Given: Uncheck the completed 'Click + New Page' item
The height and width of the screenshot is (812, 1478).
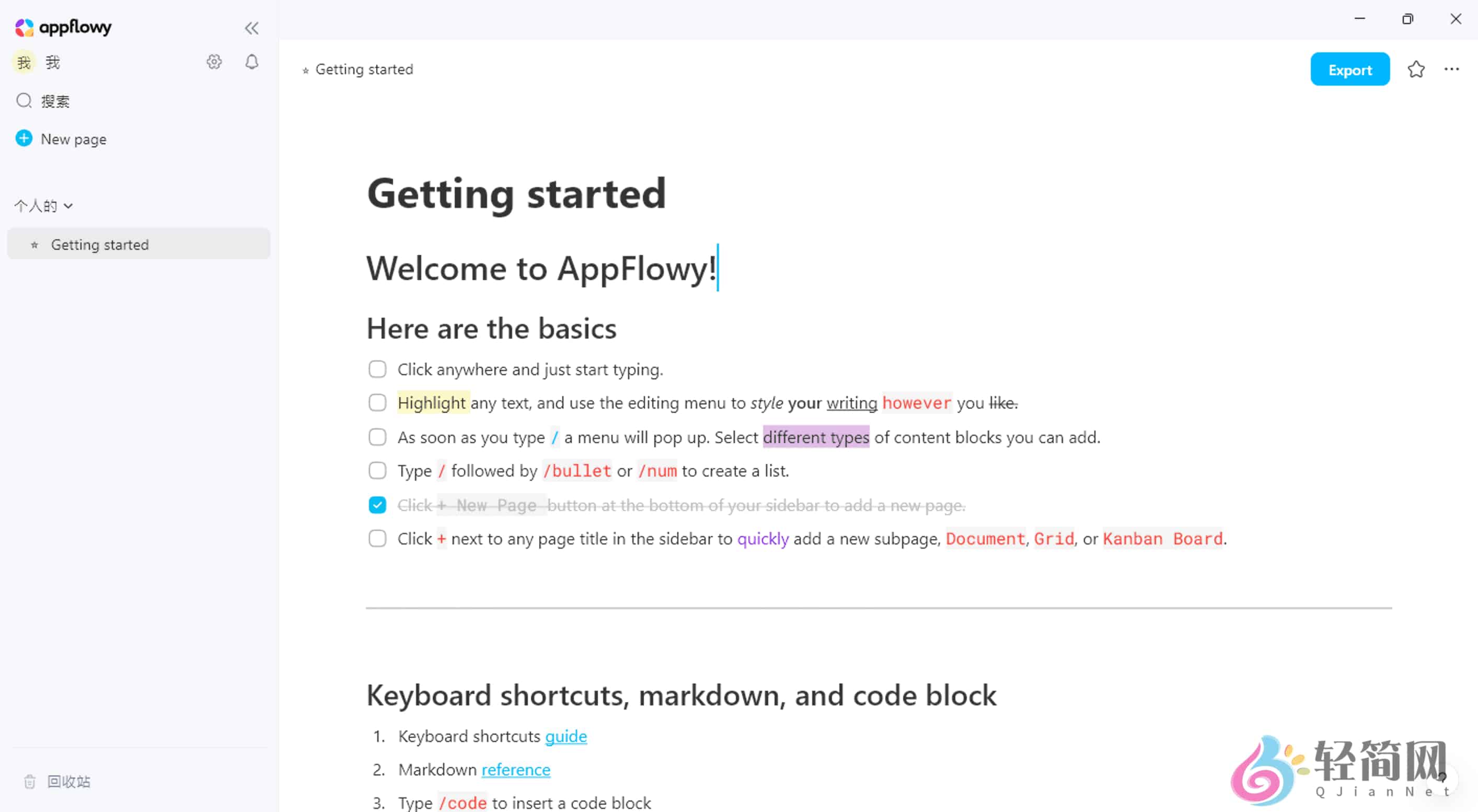Looking at the screenshot, I should click(377, 505).
